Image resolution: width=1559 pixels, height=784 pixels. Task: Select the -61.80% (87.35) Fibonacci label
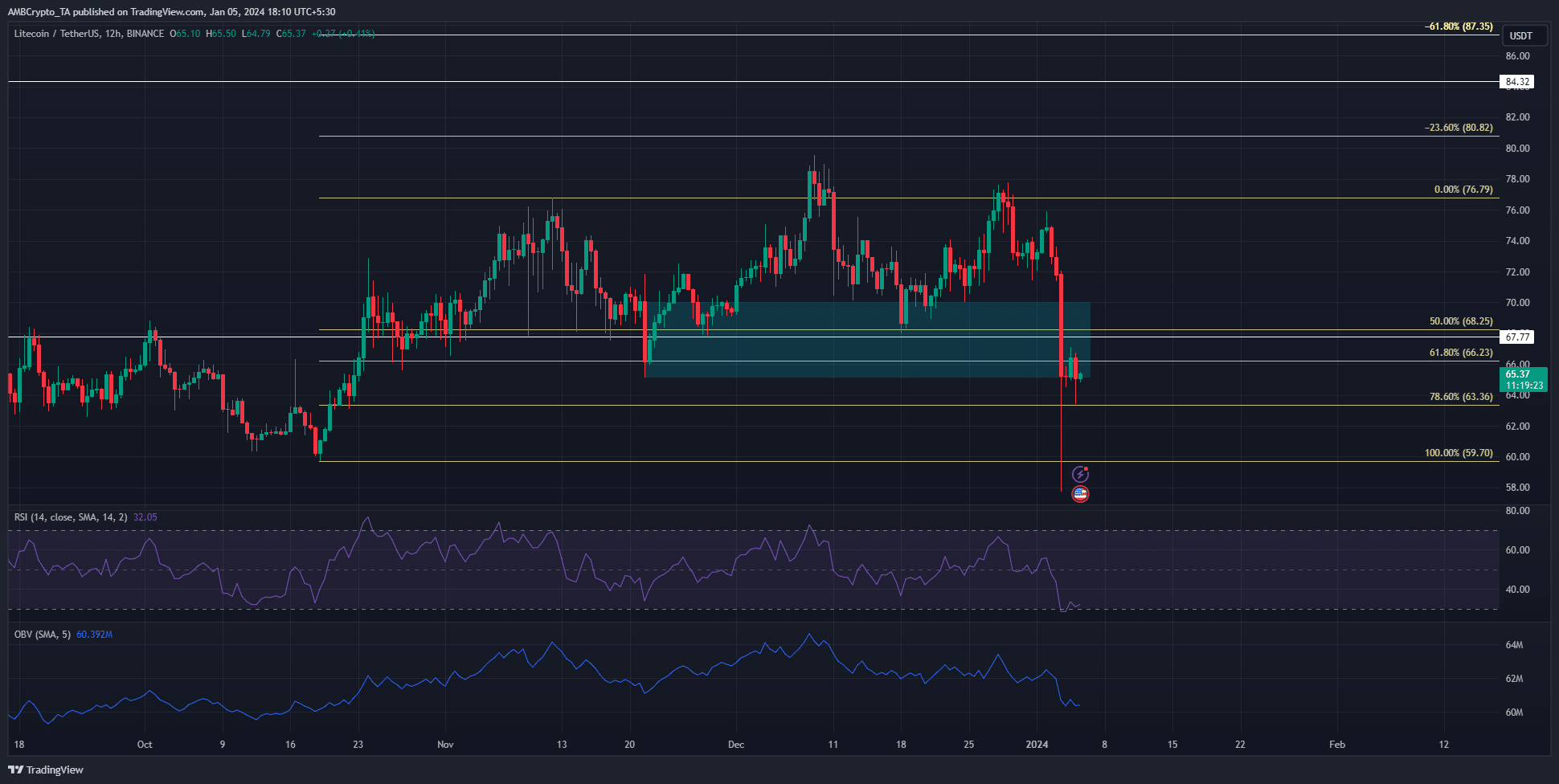pos(1459,27)
